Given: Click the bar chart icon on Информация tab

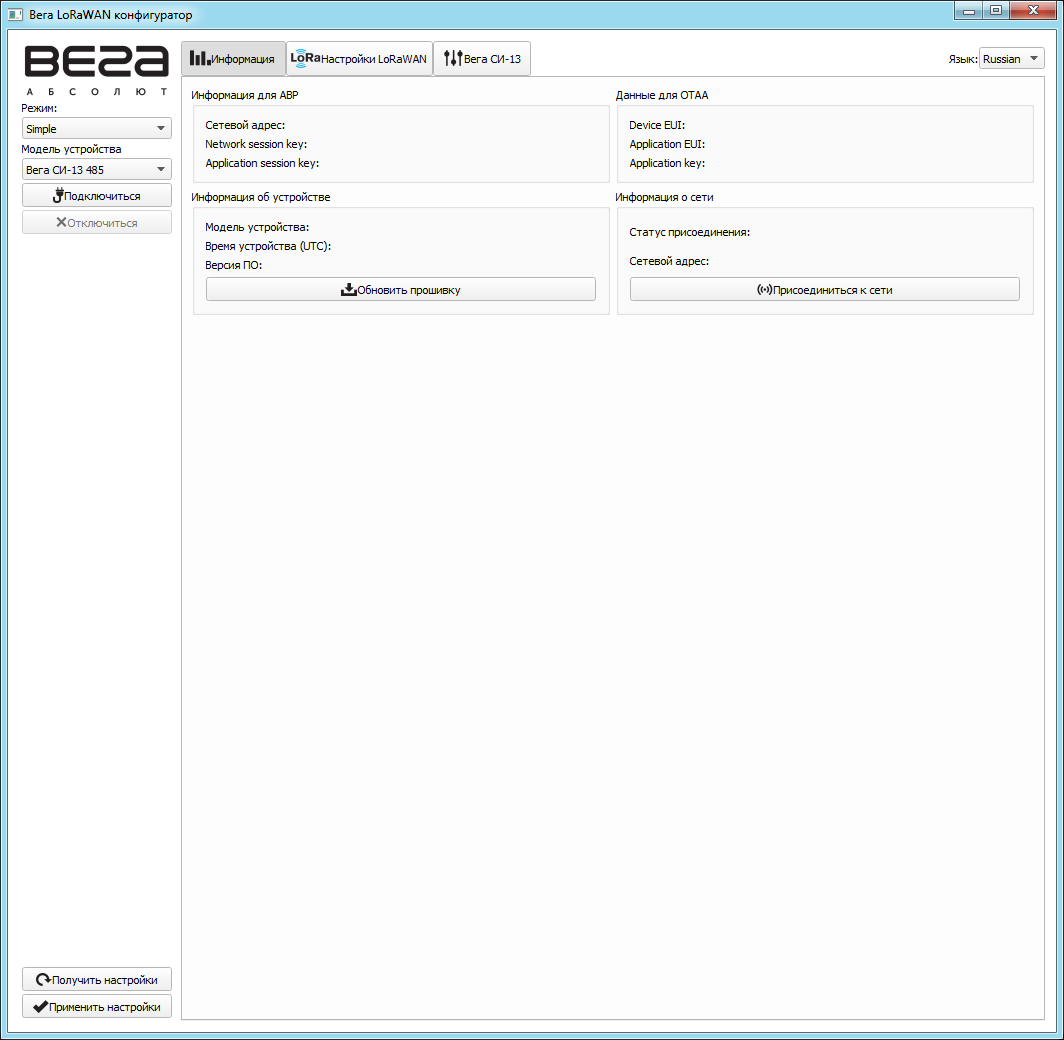Looking at the screenshot, I should coord(200,58).
